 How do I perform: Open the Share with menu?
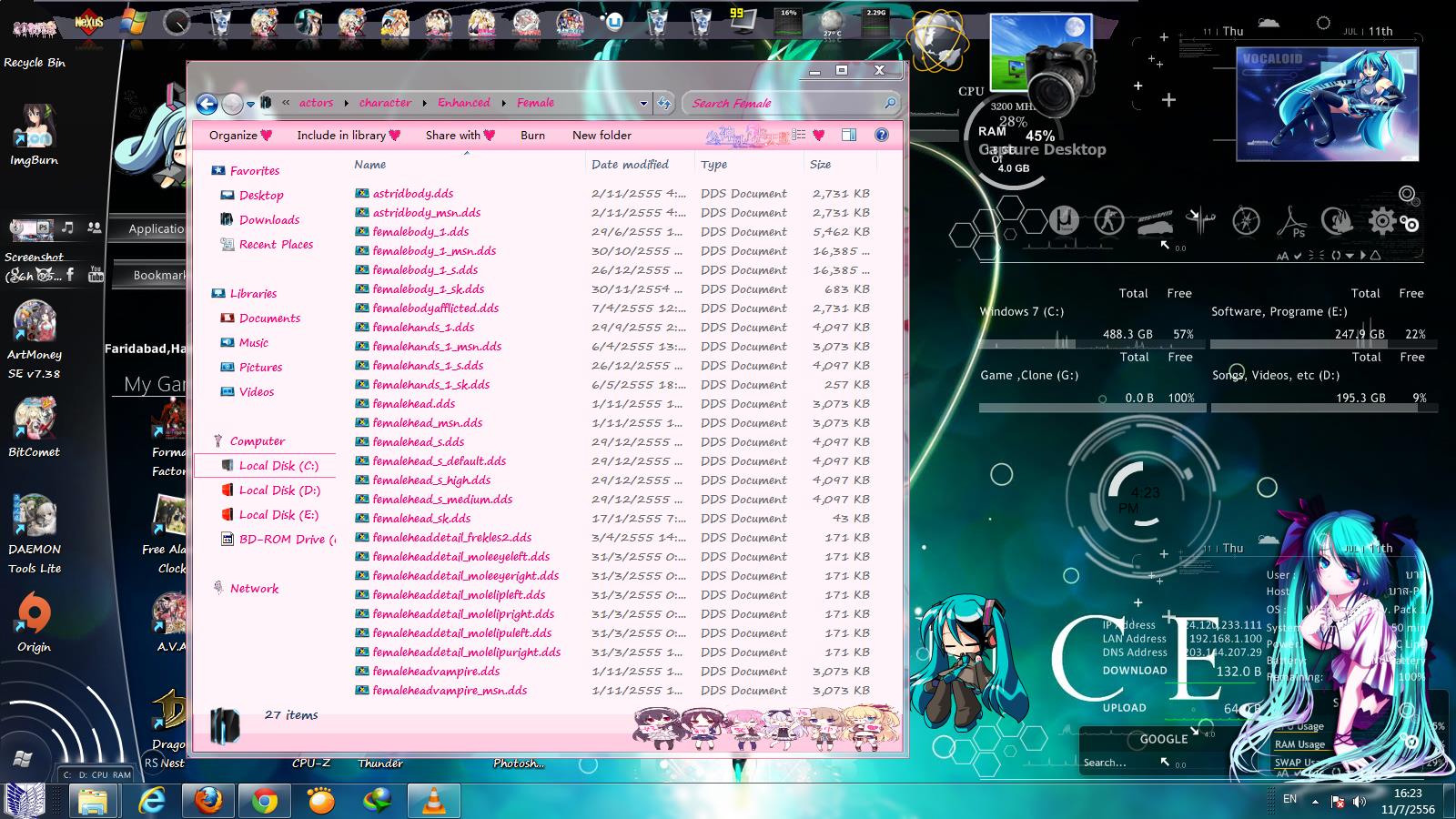(x=460, y=135)
